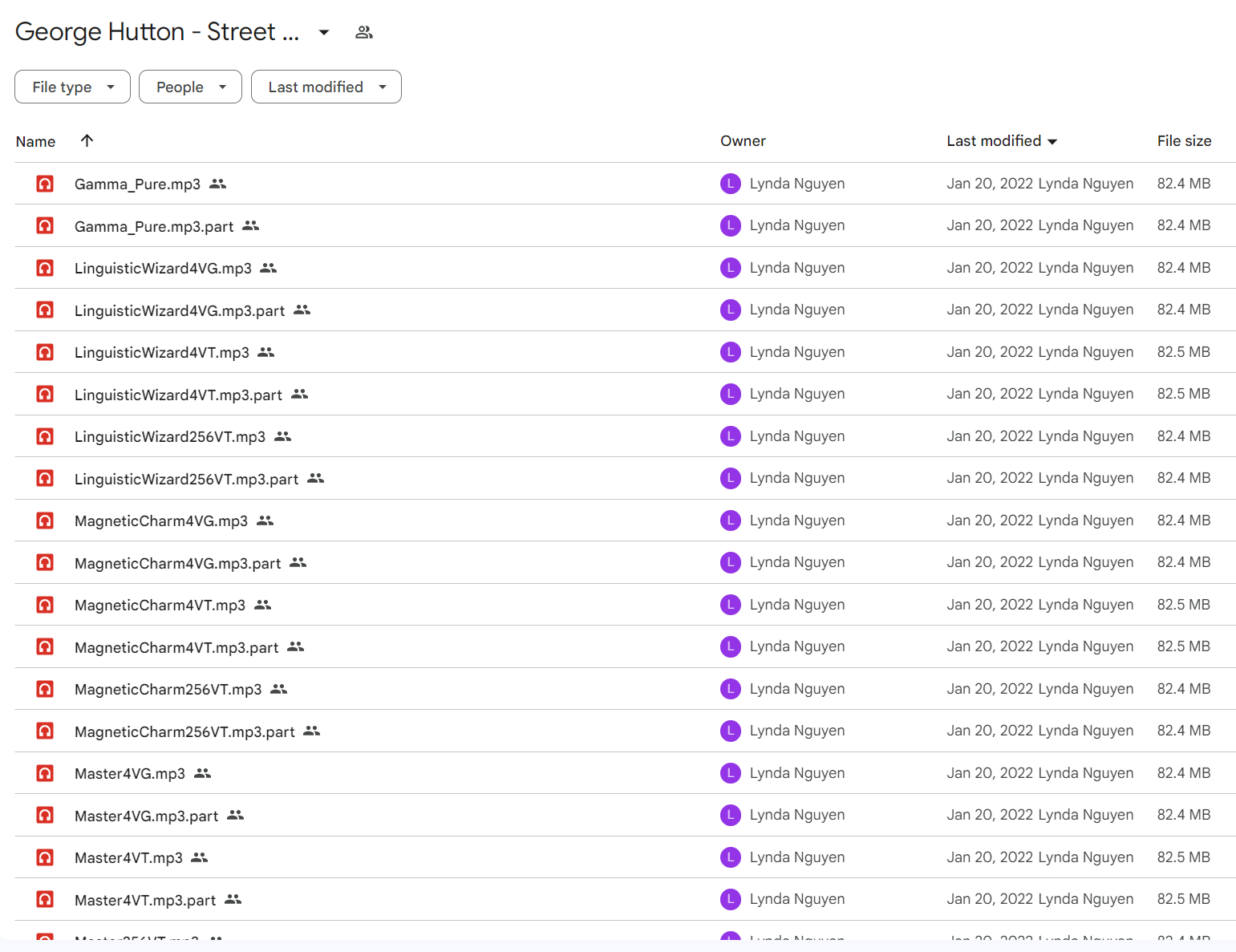Click the audio icon for Master4VT.mp3
1236x952 pixels.
[x=45, y=857]
